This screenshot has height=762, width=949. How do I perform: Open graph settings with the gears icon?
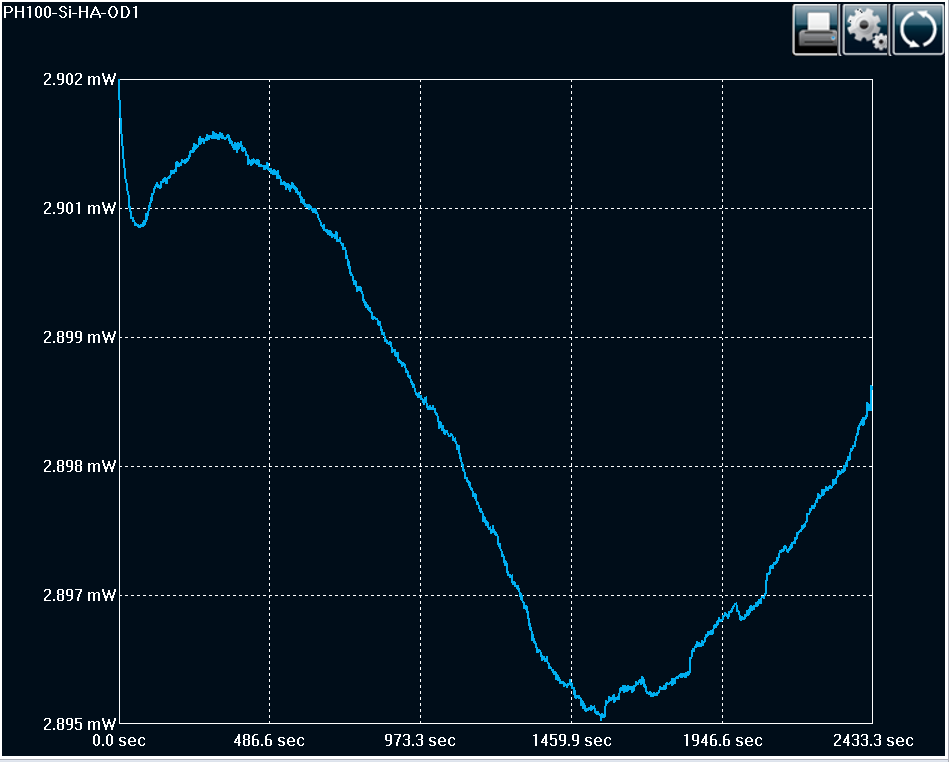pyautogui.click(x=866, y=29)
